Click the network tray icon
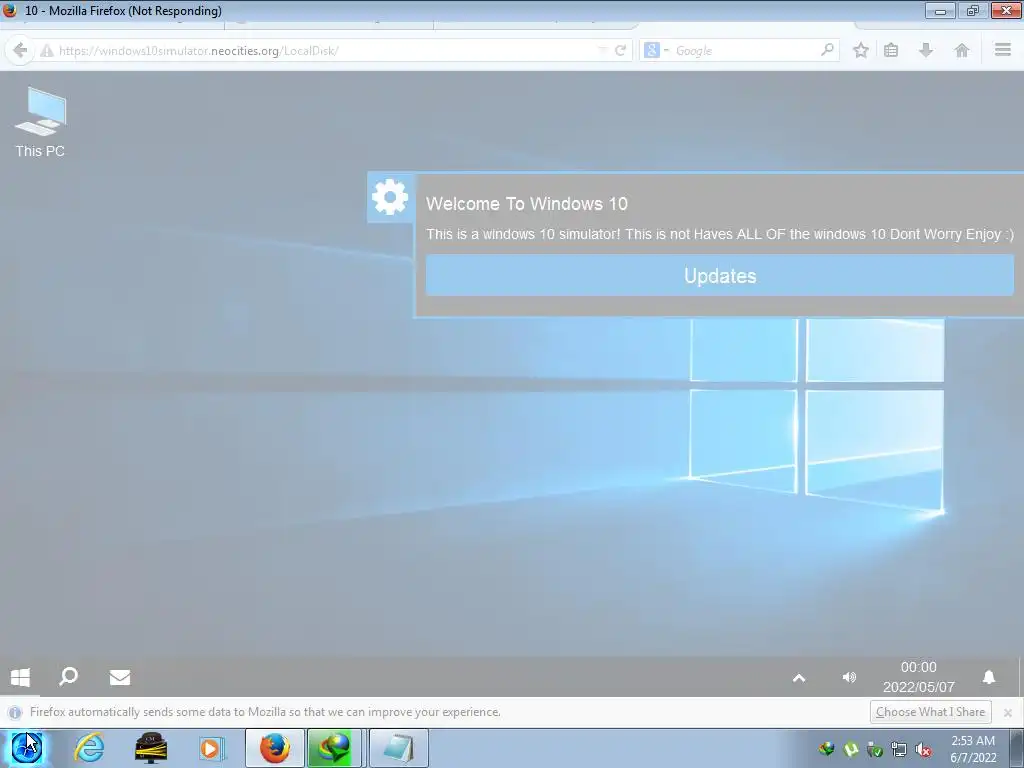This screenshot has height=768, width=1024. [899, 749]
